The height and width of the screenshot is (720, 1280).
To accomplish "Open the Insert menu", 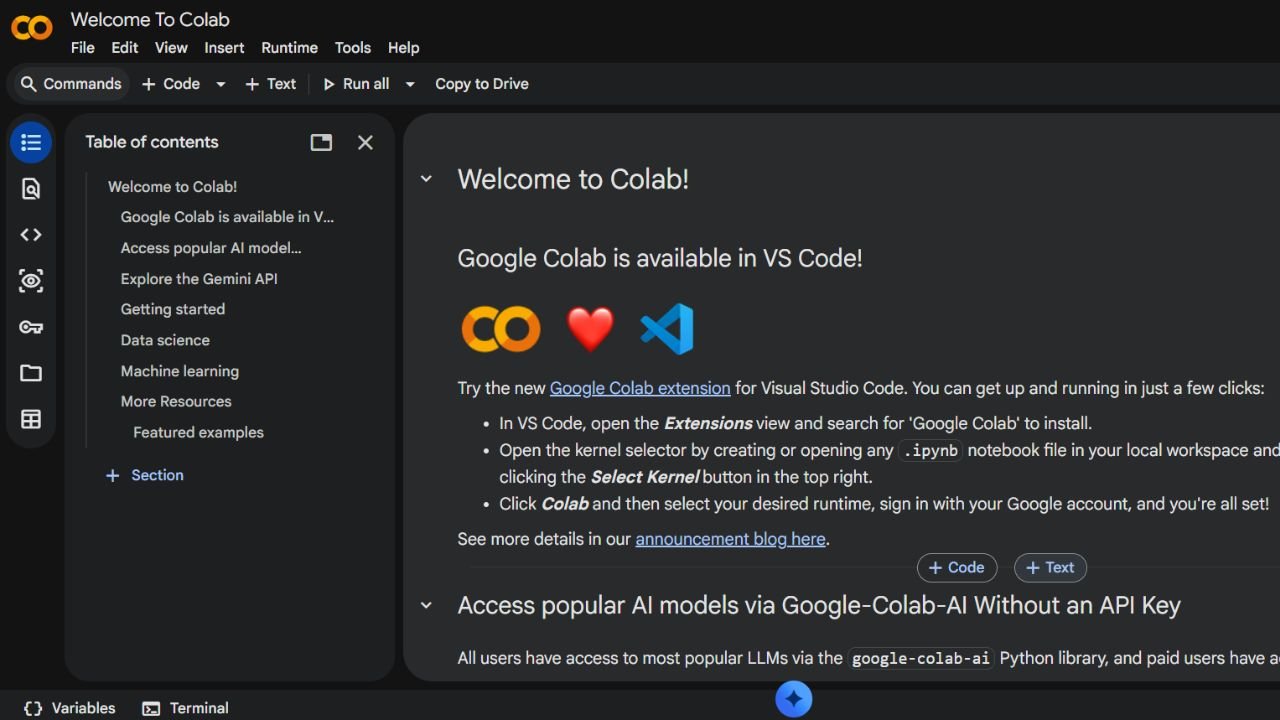I will click(224, 47).
